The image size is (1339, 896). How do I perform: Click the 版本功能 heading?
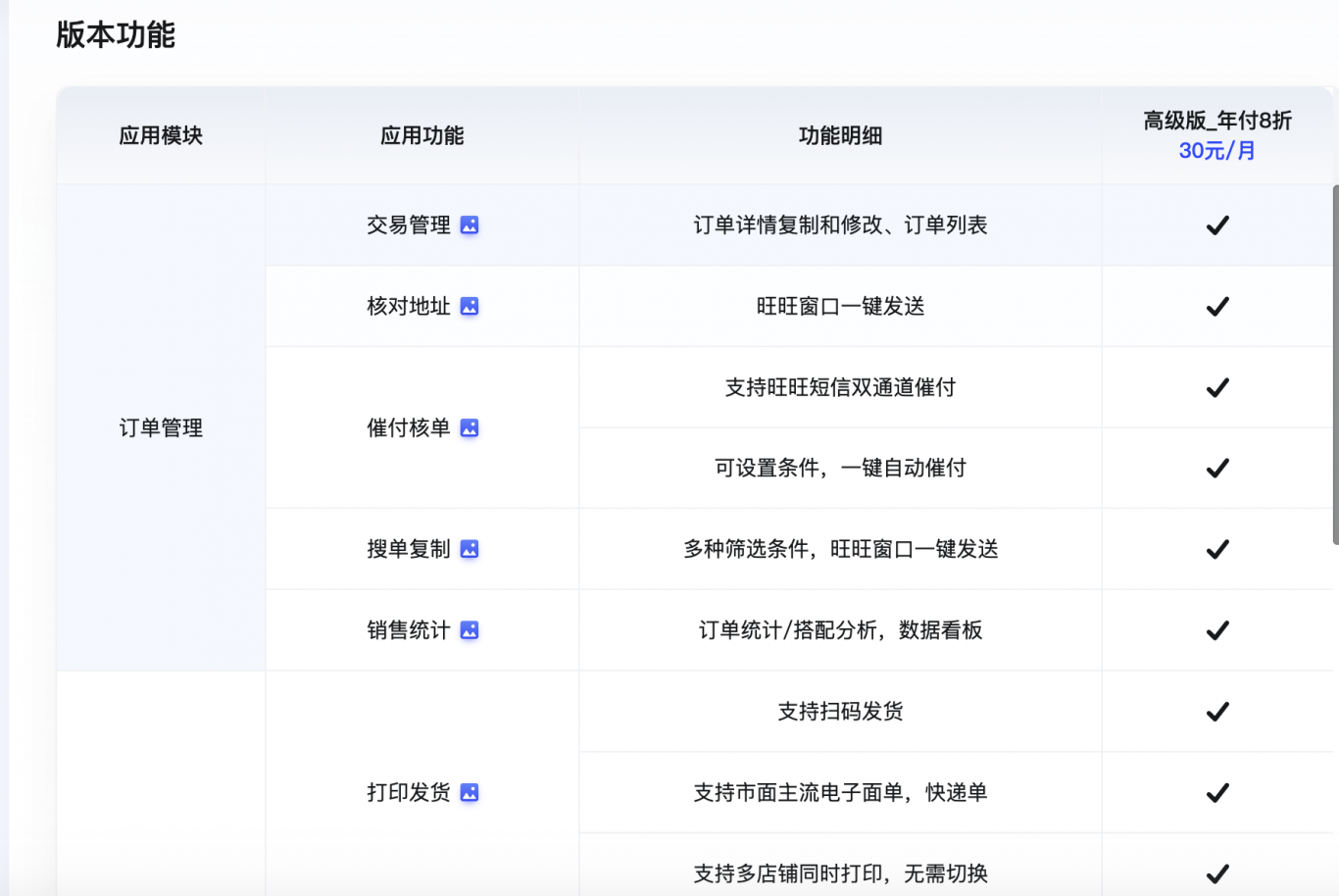[x=116, y=35]
